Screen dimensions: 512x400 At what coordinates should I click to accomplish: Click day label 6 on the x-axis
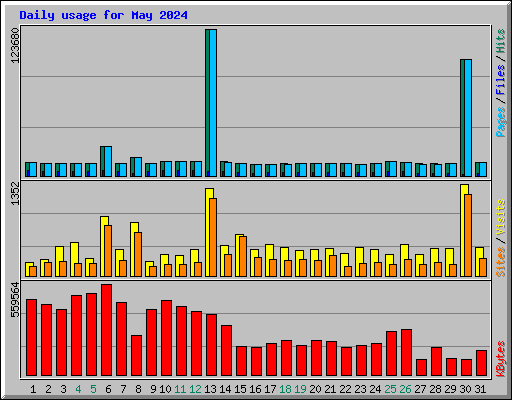[x=108, y=389]
